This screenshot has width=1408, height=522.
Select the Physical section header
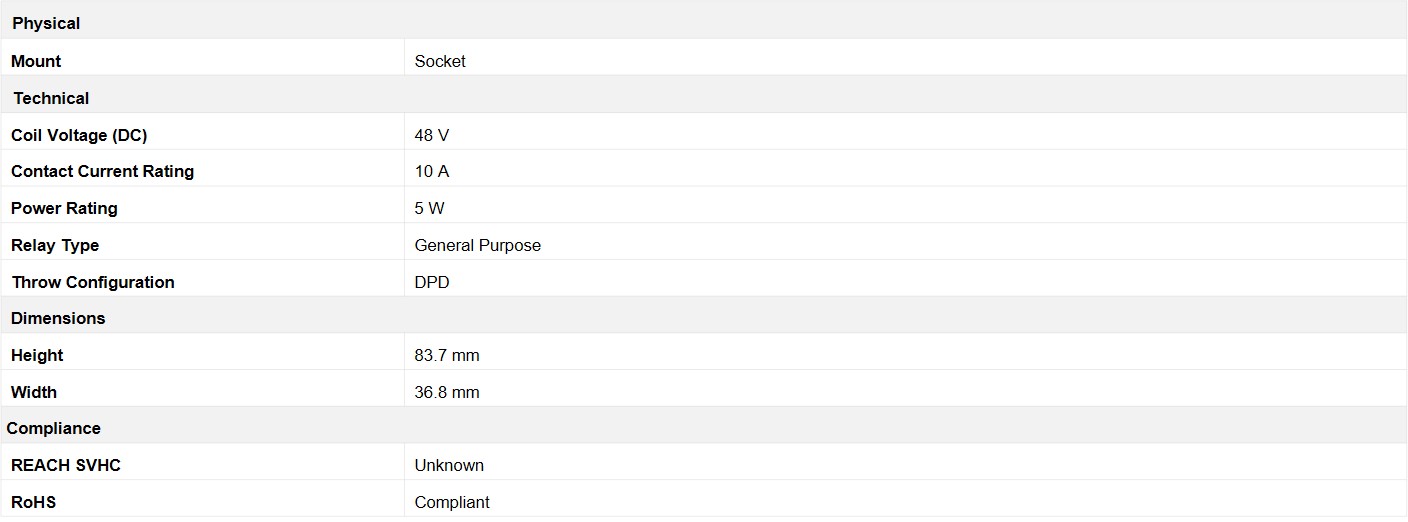tap(46, 23)
